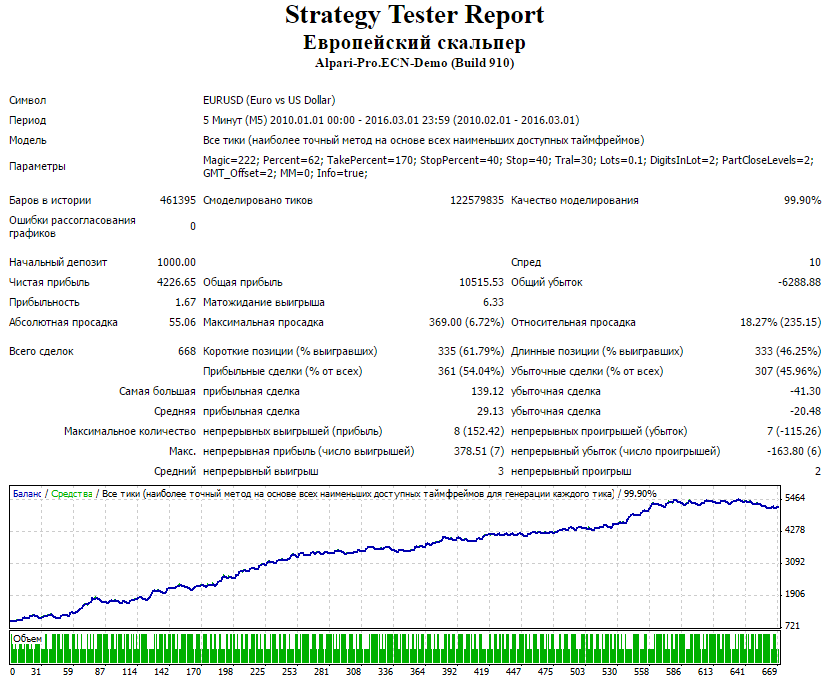Select the symbol value 'EURUSD (Euro vs US Dollar)'
Image resolution: width=830 pixels, height=680 pixels.
(269, 100)
